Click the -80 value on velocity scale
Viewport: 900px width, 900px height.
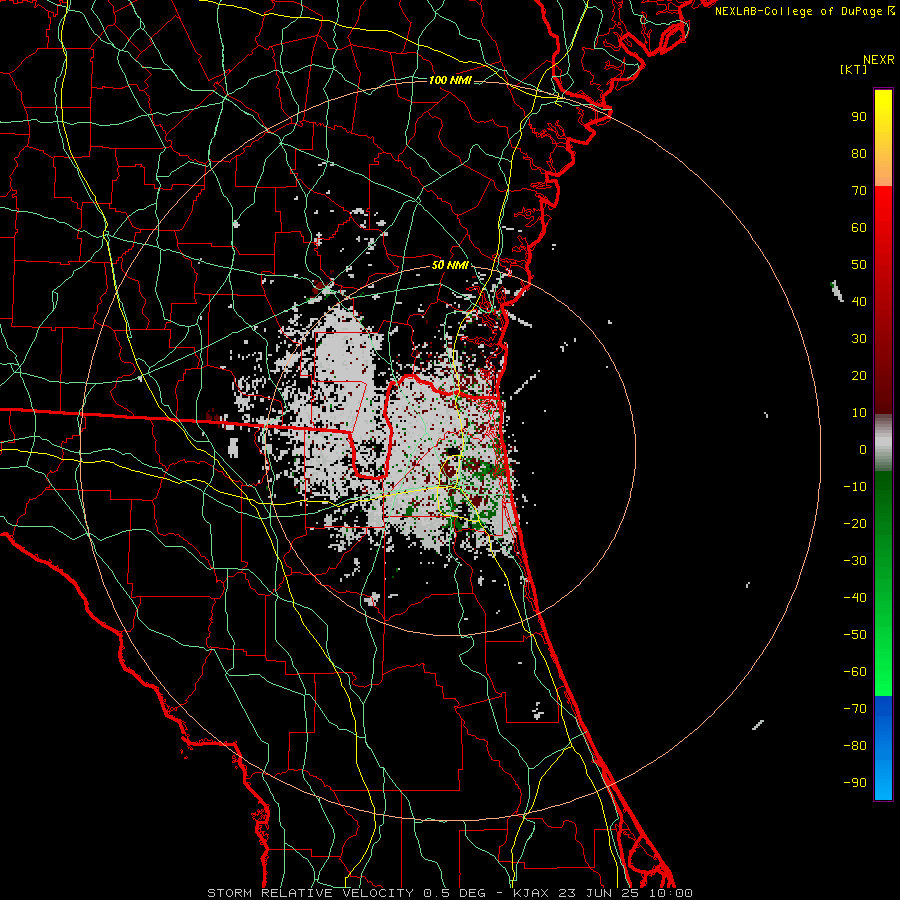pyautogui.click(x=855, y=746)
